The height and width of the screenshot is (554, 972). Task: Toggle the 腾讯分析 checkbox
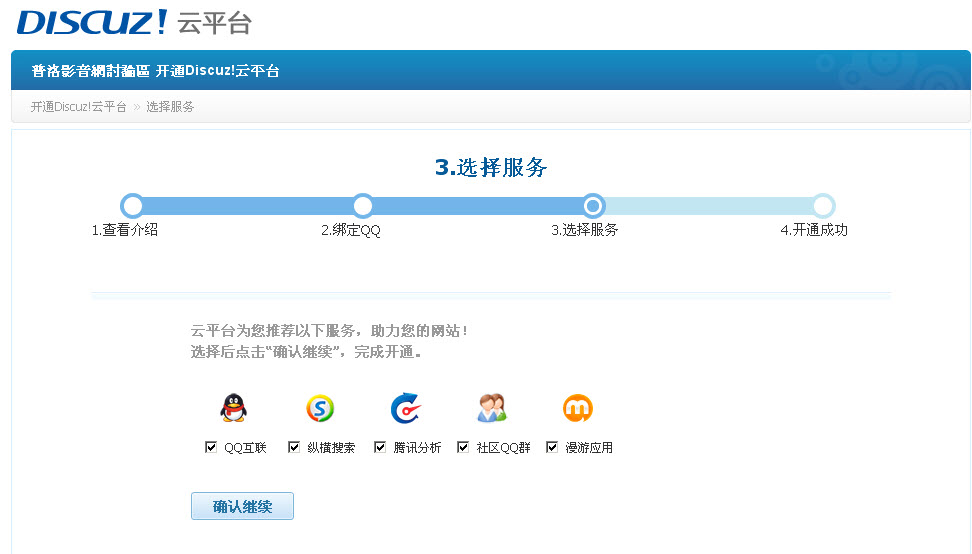point(380,447)
